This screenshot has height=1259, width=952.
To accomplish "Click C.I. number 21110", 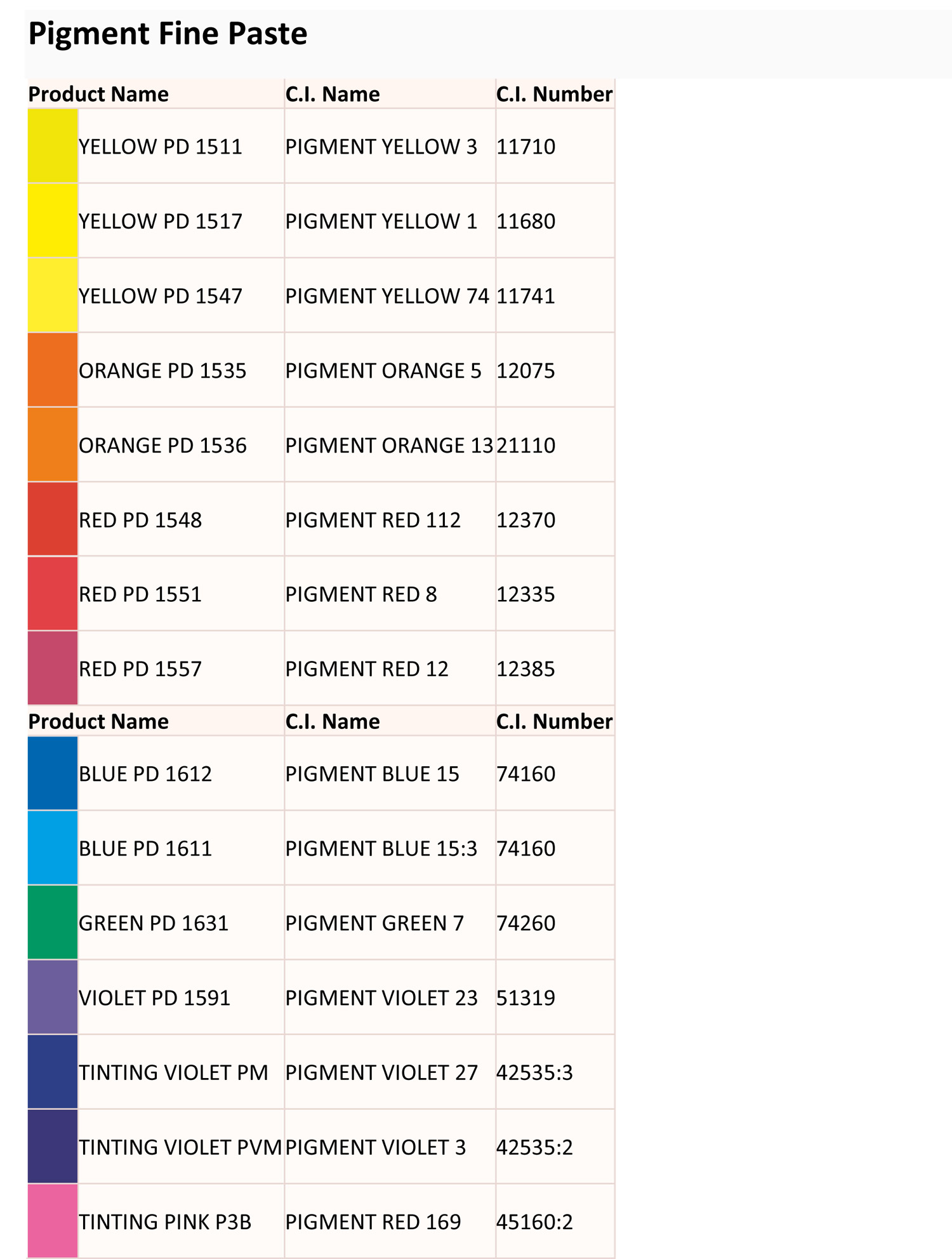I will tap(526, 445).
